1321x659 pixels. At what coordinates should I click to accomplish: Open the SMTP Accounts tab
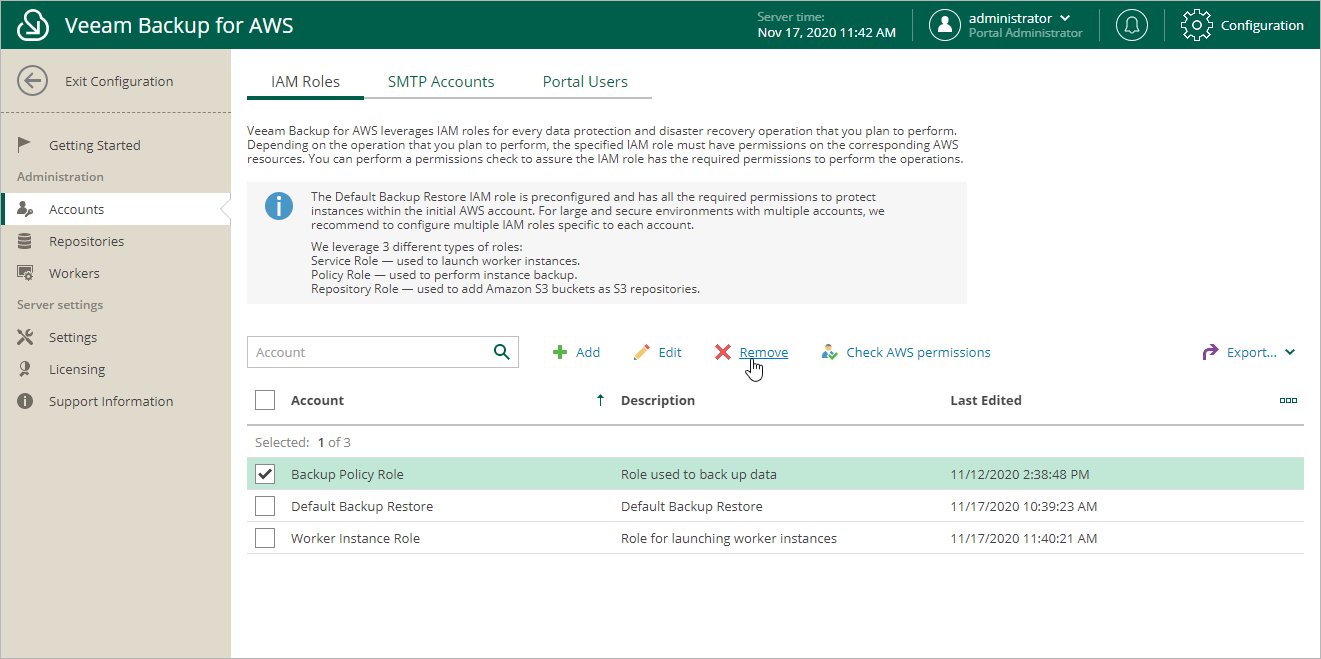441,82
